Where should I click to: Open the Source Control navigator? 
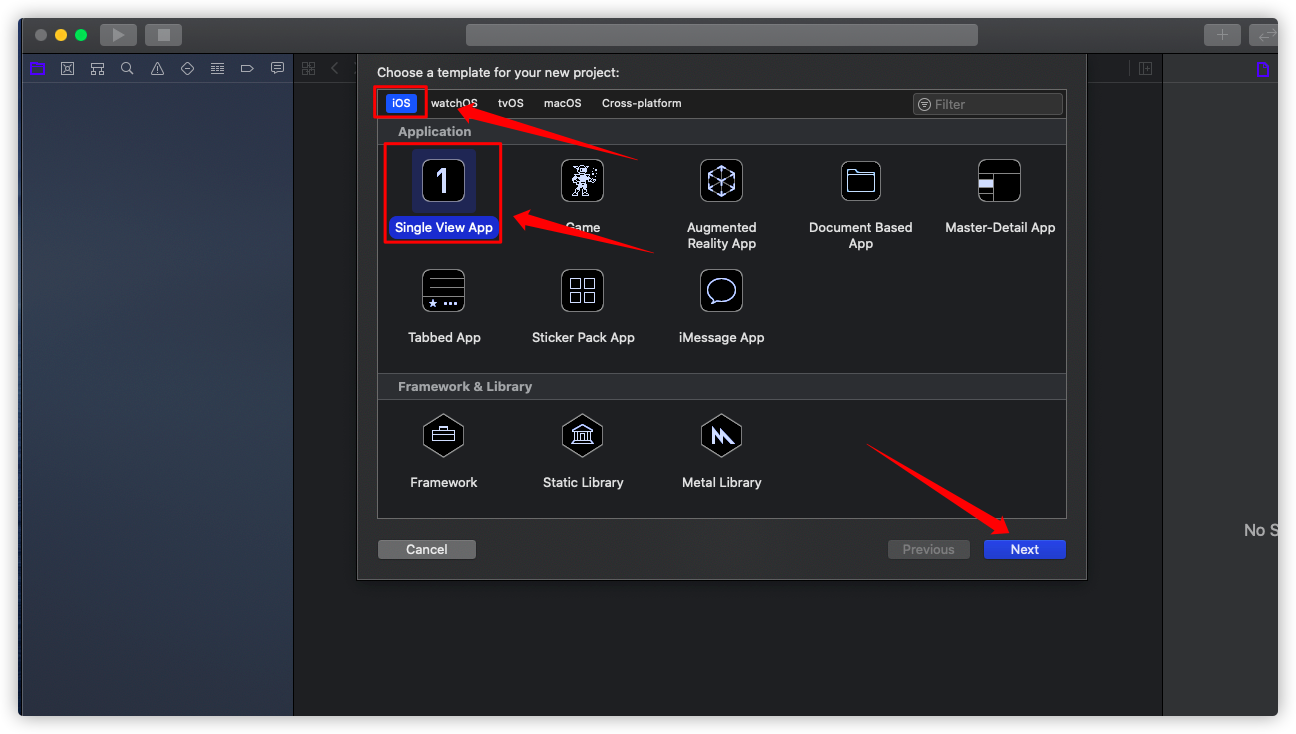67,69
